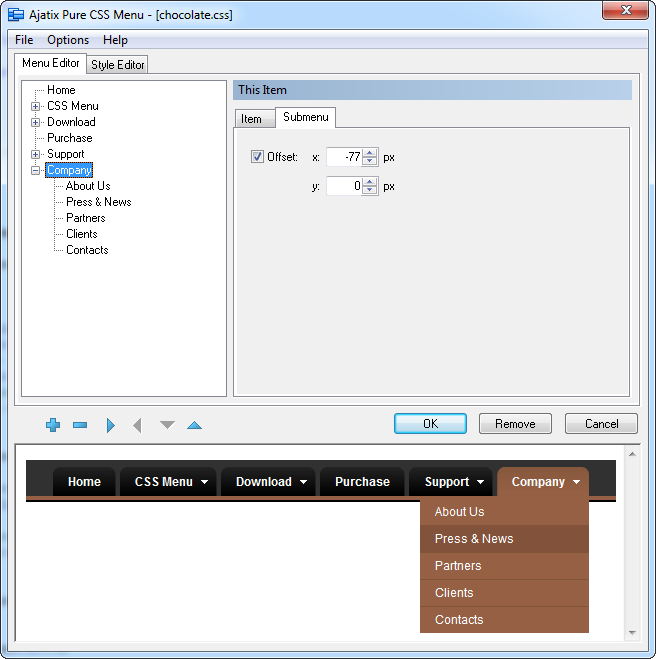656x659 pixels.
Task: Select Clients in the menu tree
Action: 82,234
